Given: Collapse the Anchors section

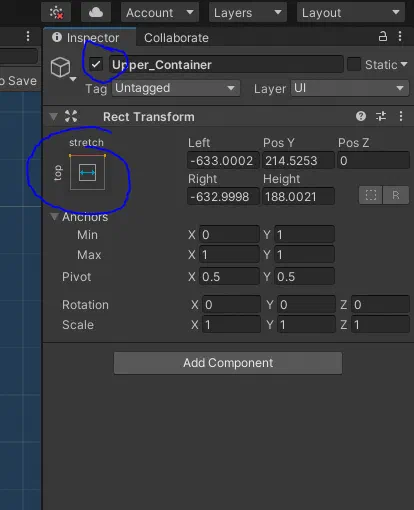Looking at the screenshot, I should coord(54,217).
